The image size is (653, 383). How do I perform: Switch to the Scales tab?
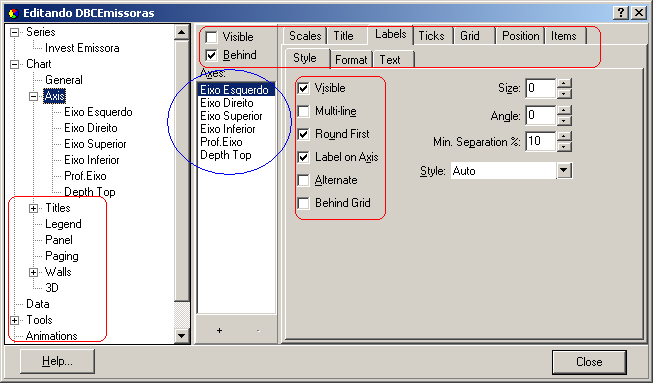[305, 36]
